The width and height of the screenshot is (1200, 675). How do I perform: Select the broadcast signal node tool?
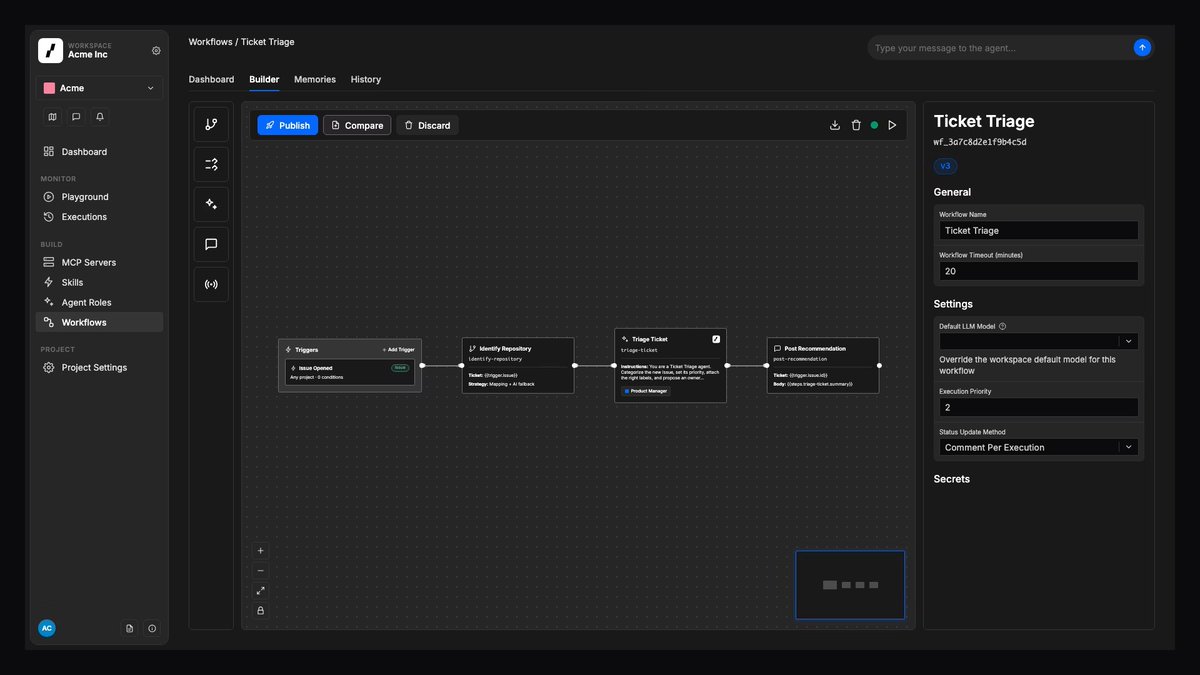pyautogui.click(x=211, y=284)
